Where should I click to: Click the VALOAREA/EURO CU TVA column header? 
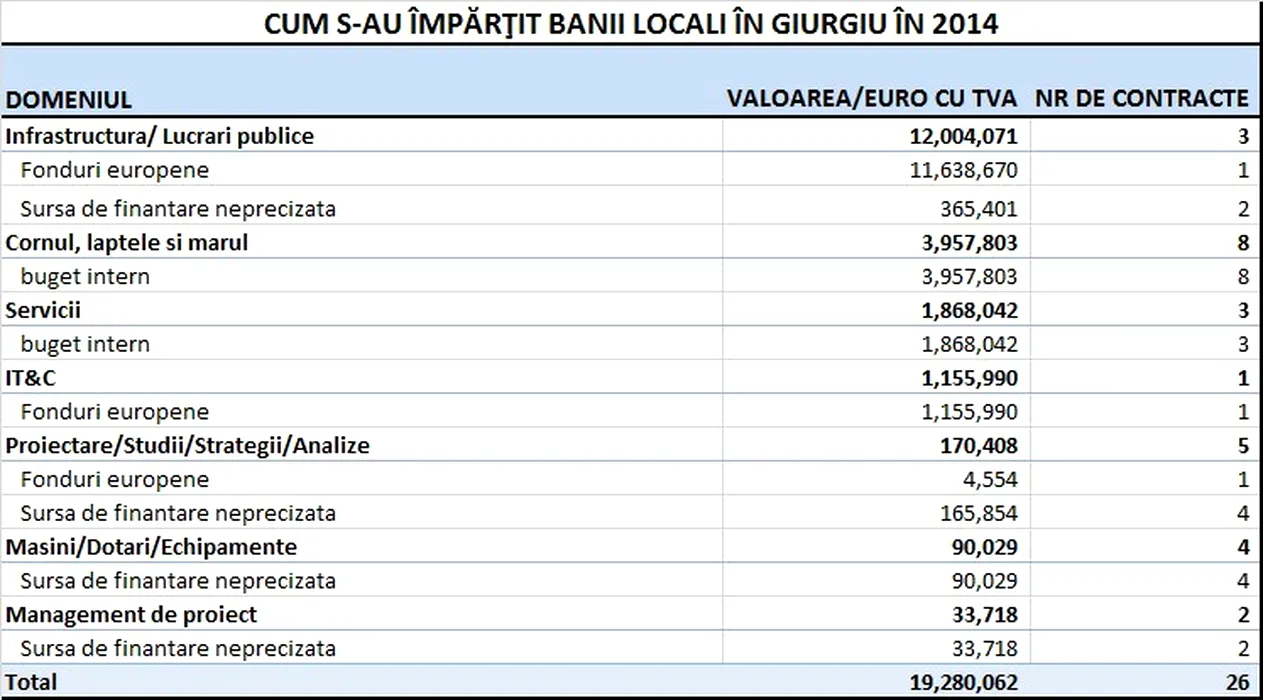pyautogui.click(x=871, y=98)
